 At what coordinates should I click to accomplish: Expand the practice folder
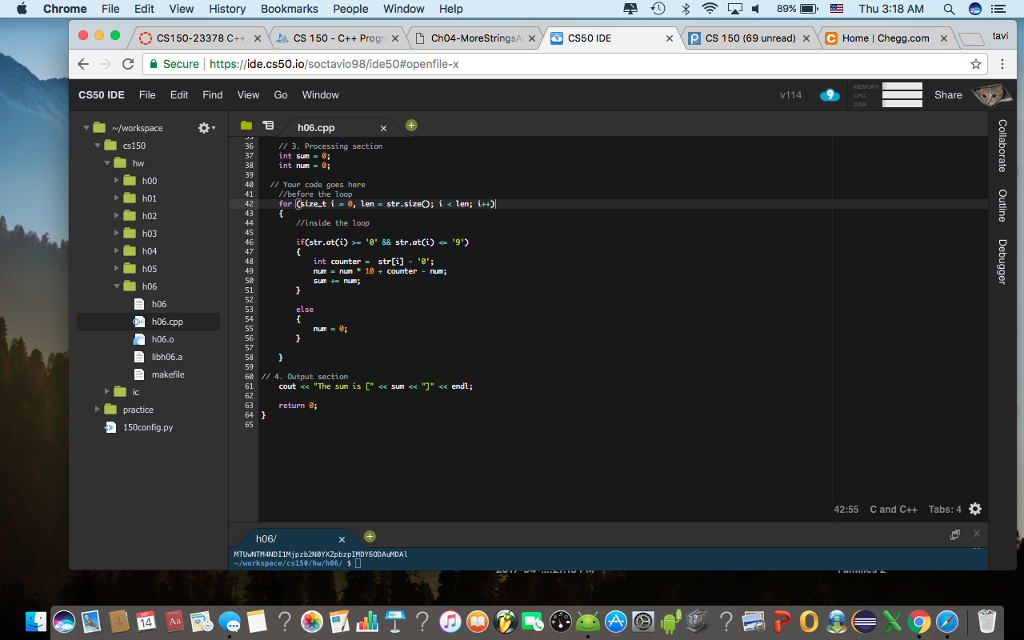pos(97,409)
